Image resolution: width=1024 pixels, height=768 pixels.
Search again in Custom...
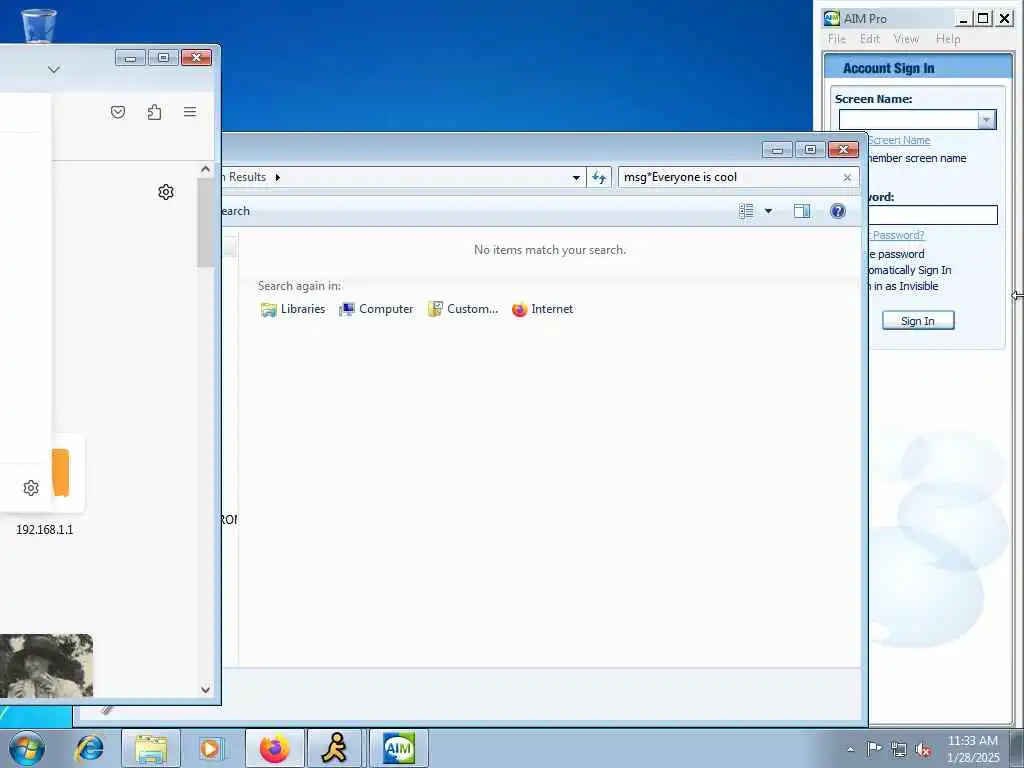click(x=462, y=310)
